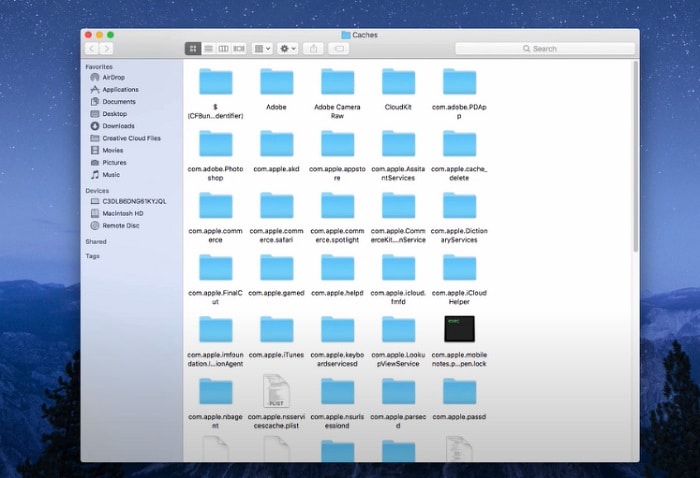Click in the Search field
The width and height of the screenshot is (700, 478).
(x=545, y=49)
